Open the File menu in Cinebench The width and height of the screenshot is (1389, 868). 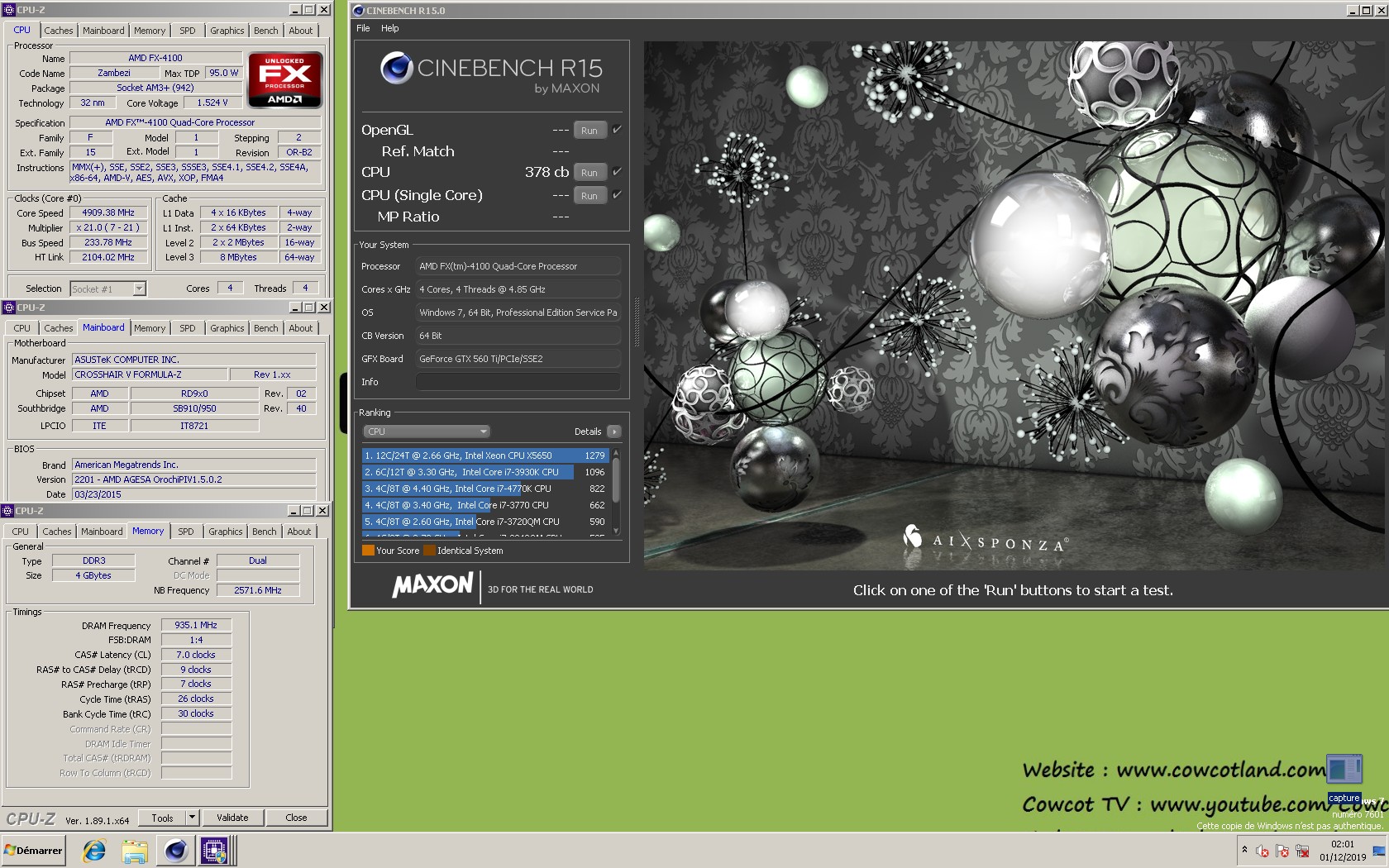coord(363,28)
